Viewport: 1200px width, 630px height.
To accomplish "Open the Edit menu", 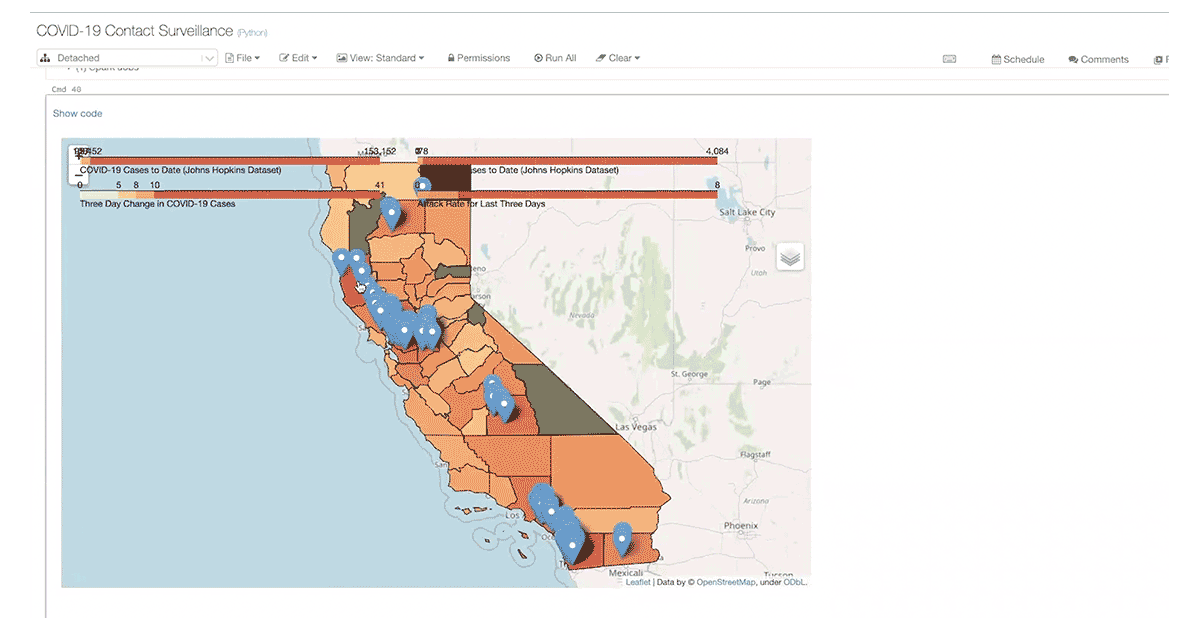I will point(298,58).
